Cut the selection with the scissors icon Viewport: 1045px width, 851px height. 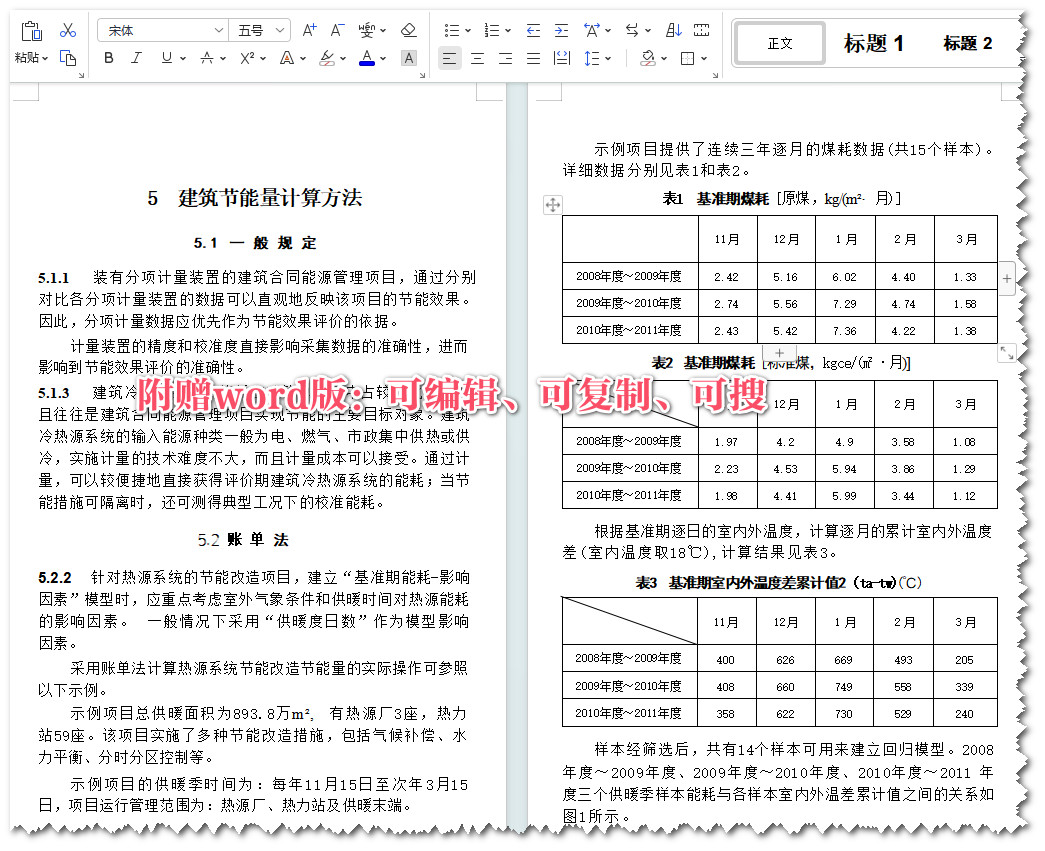click(x=66, y=30)
